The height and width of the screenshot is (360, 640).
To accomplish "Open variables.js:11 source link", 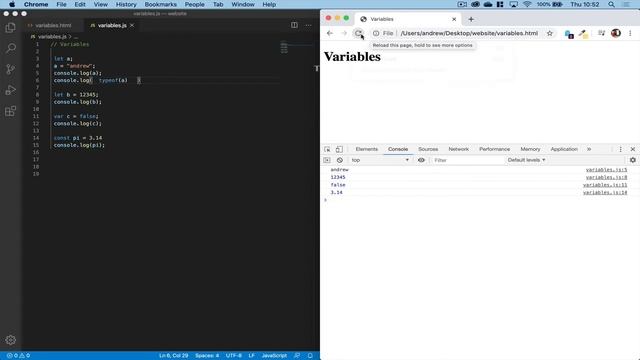I will click(x=605, y=185).
